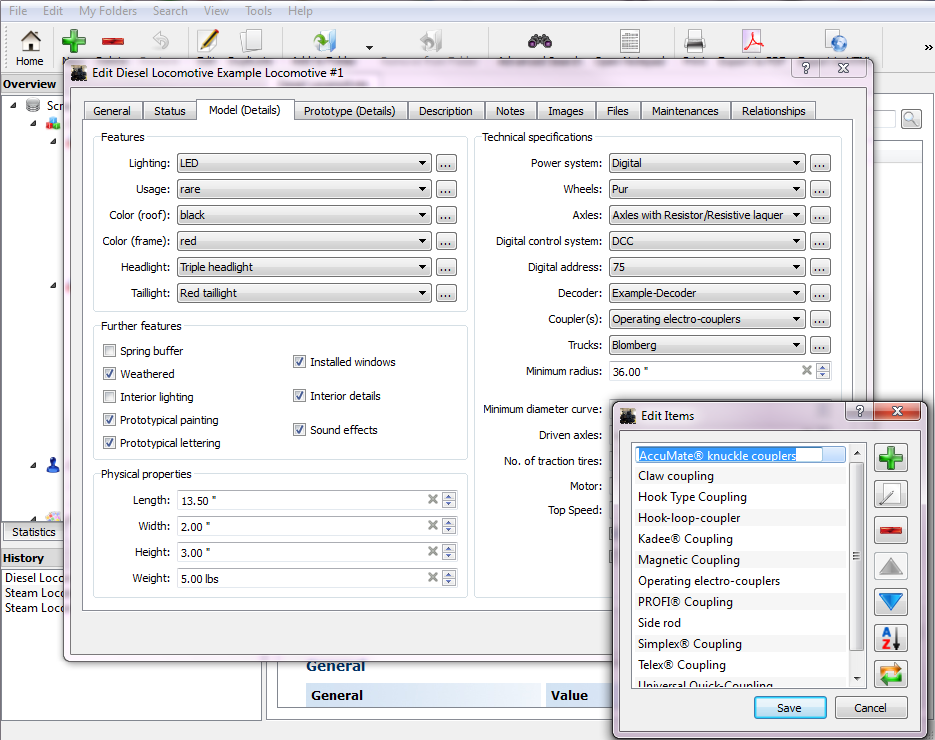Screen dimensions: 935x740
Task: Move item down with blue triangle in Edit Items
Action: click(891, 602)
